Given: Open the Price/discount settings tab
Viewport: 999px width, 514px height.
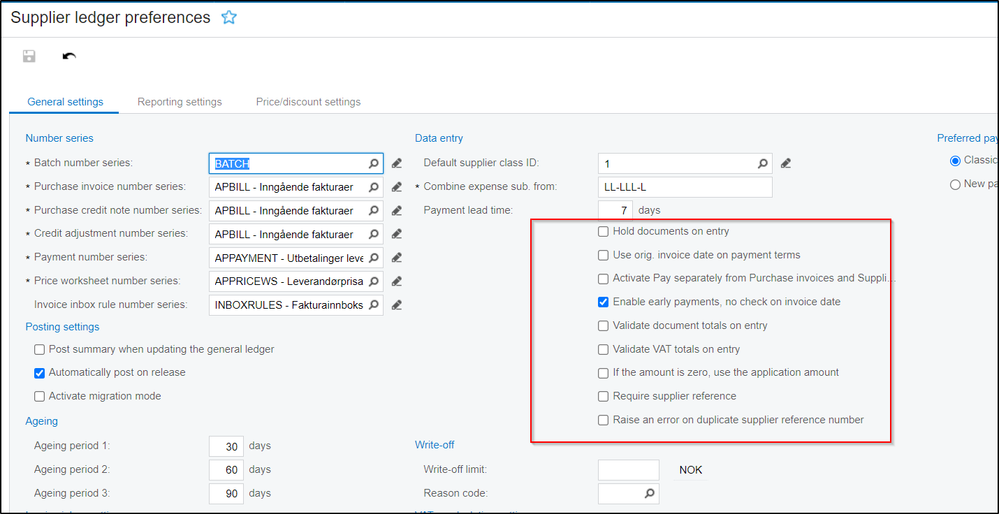Looking at the screenshot, I should 308,102.
